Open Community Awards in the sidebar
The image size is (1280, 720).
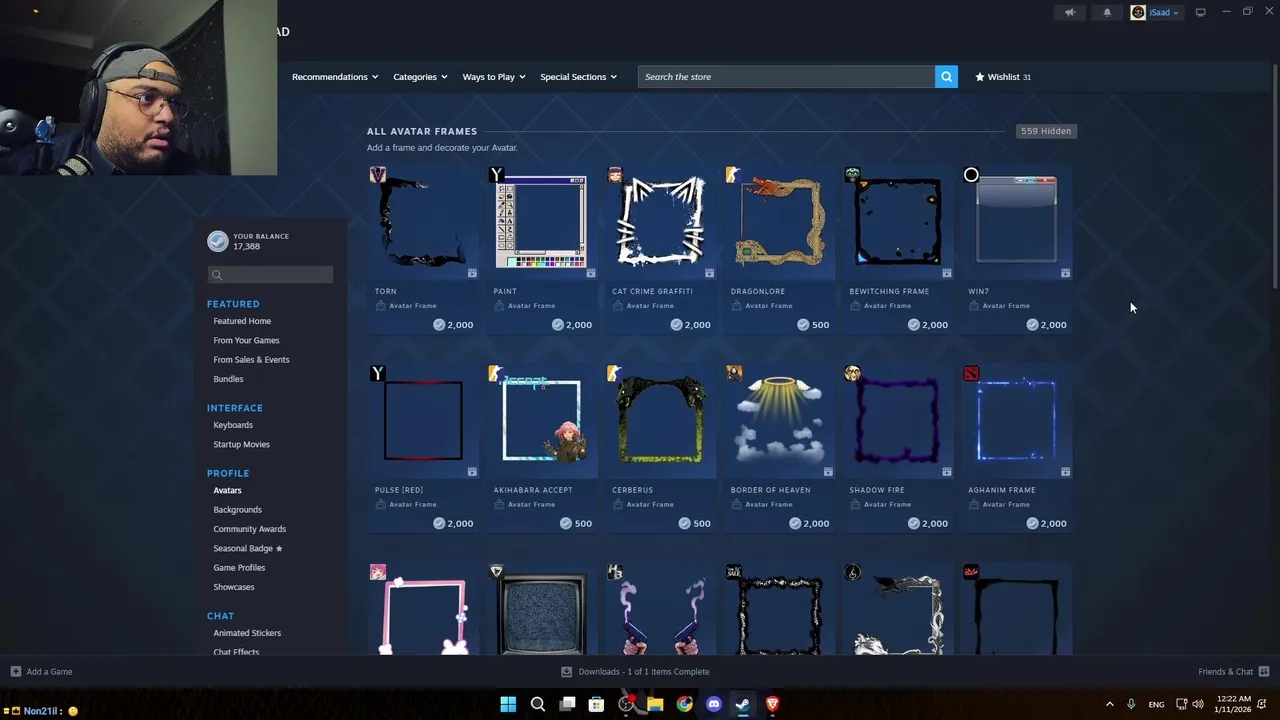(x=249, y=529)
